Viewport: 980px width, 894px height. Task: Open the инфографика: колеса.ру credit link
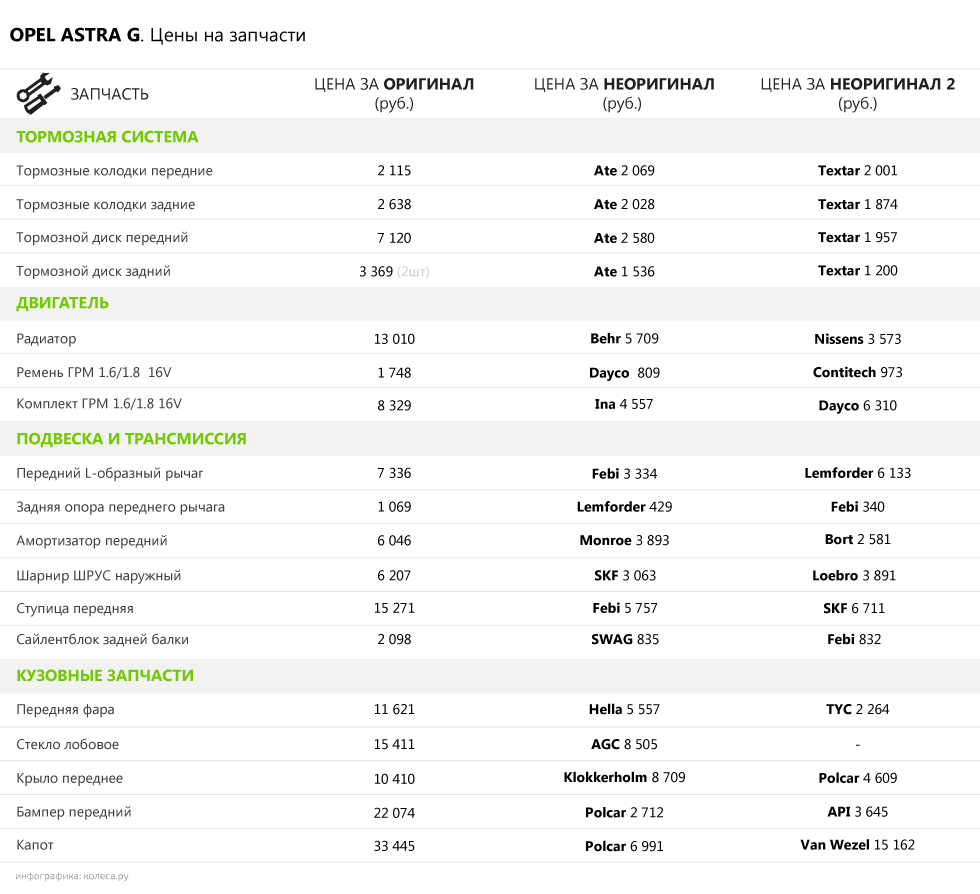(72, 876)
